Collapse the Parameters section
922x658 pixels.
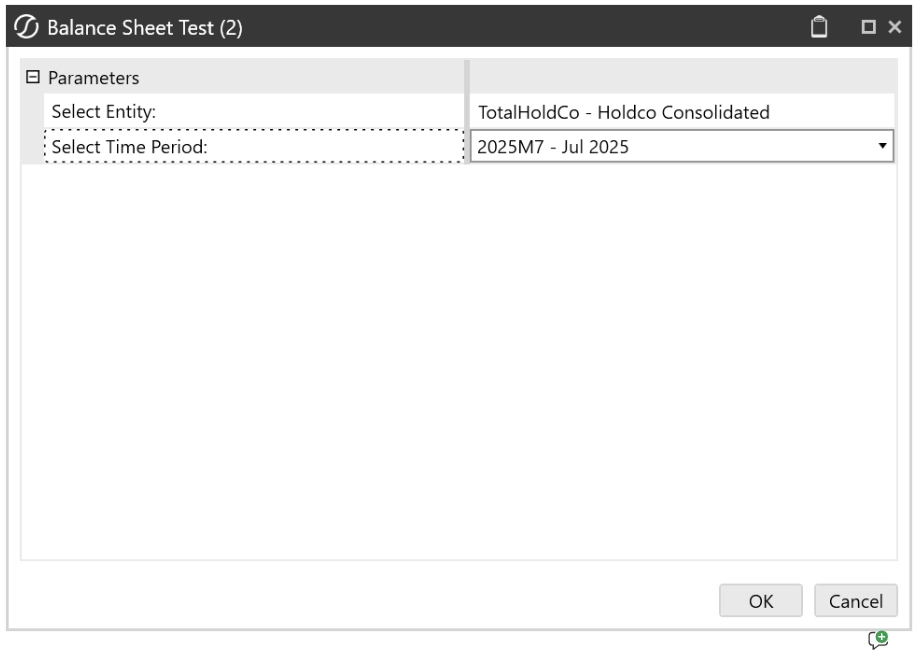32,77
